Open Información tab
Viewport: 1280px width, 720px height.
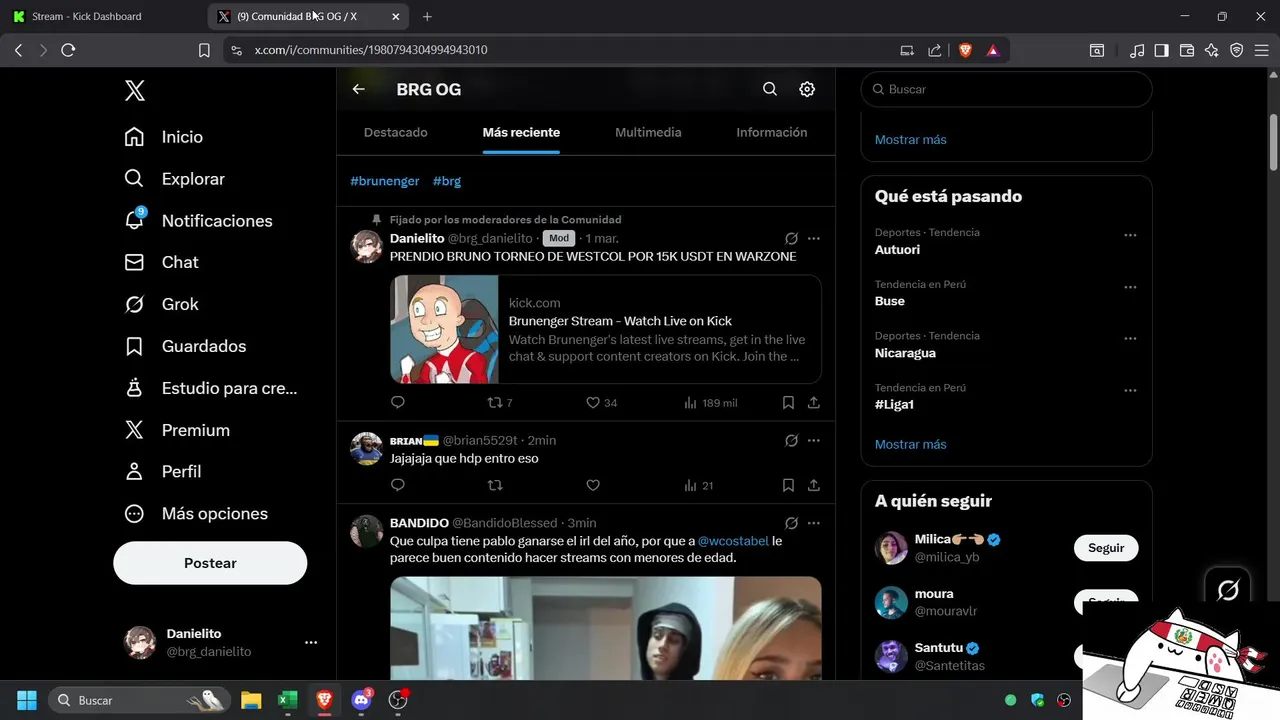click(x=772, y=132)
